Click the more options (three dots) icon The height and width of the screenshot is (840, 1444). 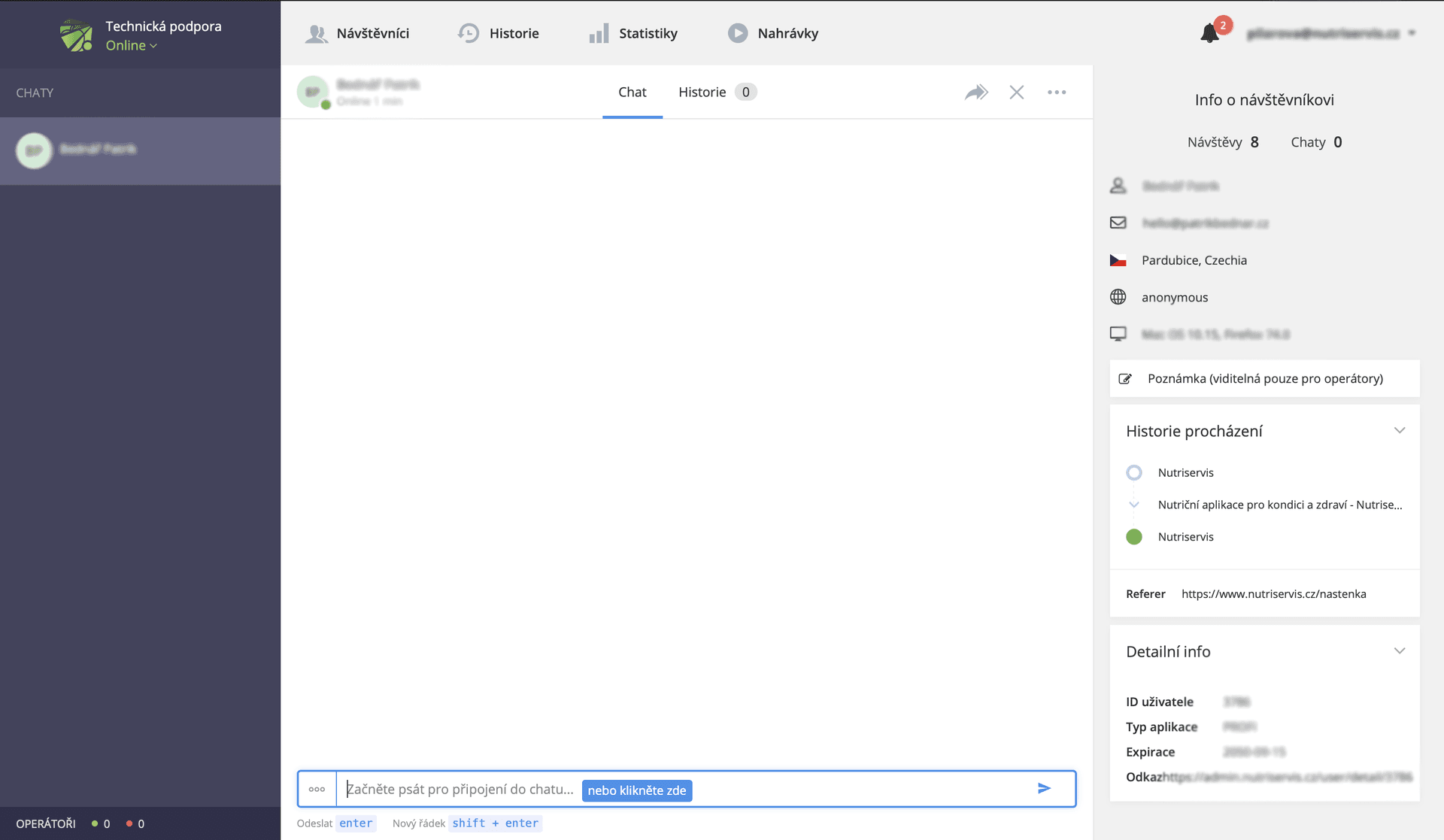tap(1057, 92)
